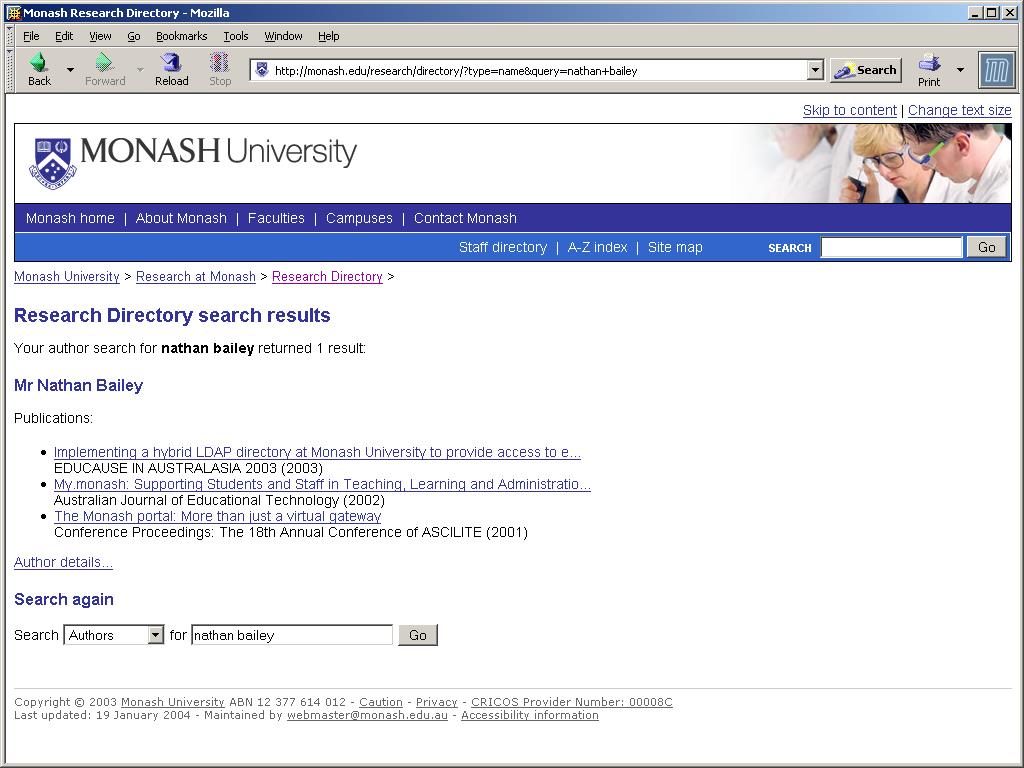
Task: Reload the page with the Reload icon
Action: (171, 63)
